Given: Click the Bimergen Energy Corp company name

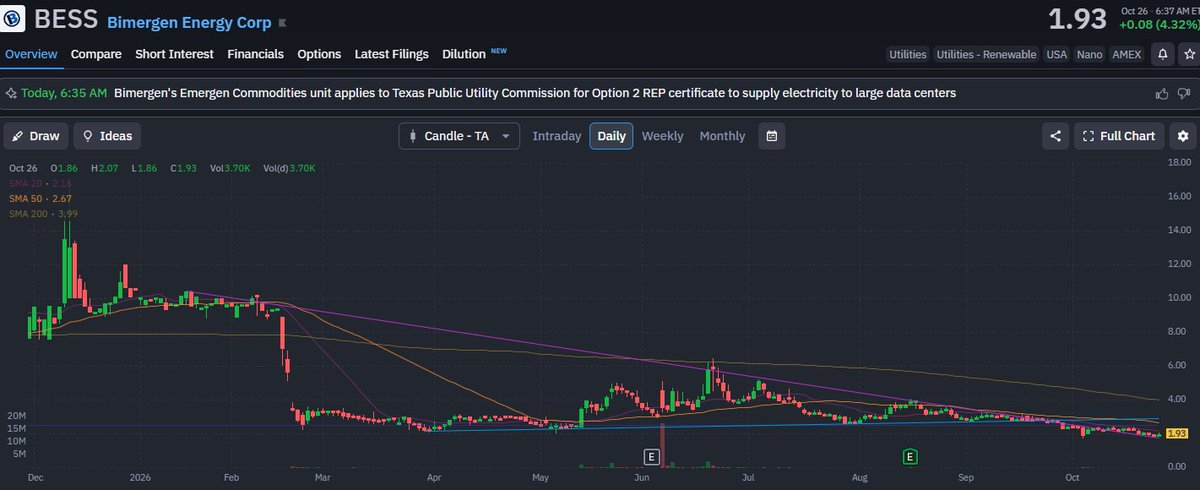Looking at the screenshot, I should click(x=189, y=21).
